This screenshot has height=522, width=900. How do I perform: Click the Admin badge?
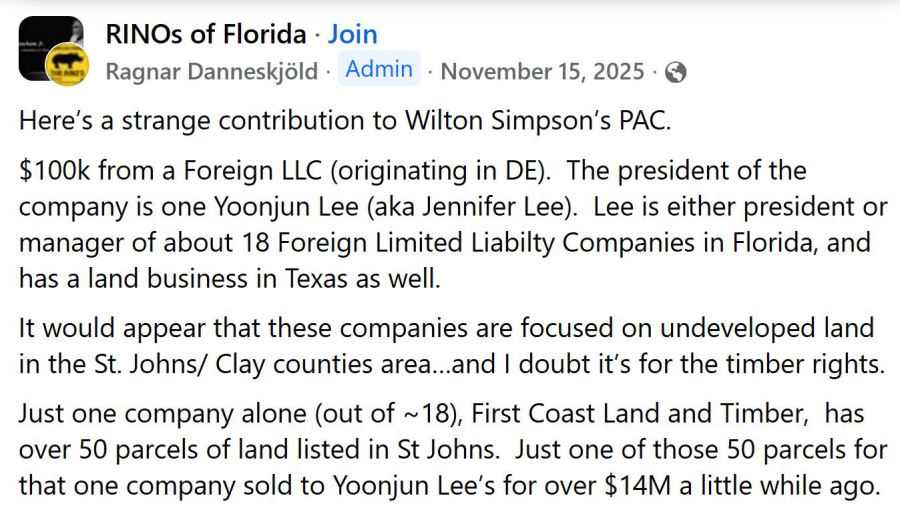pos(379,69)
